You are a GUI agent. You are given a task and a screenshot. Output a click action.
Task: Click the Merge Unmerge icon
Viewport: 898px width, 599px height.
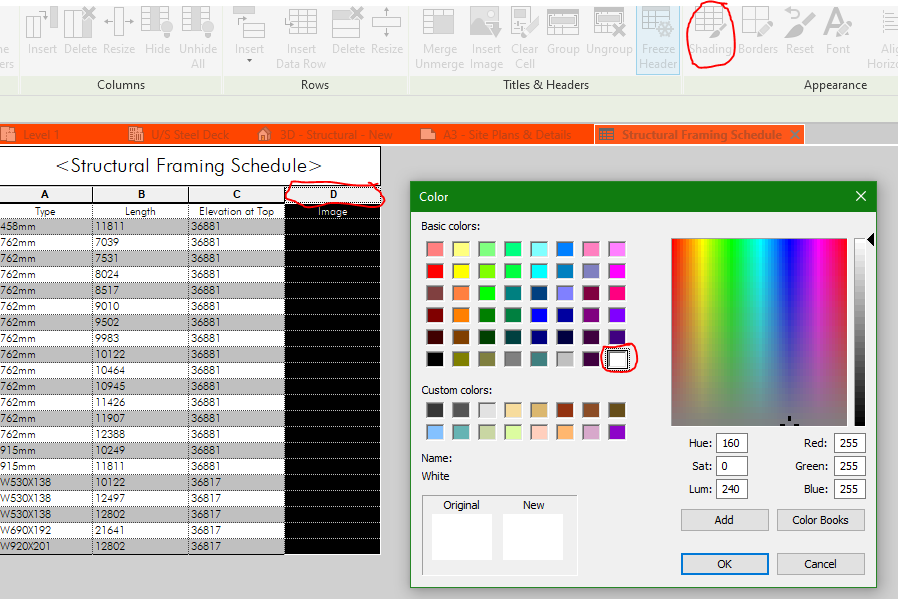[439, 23]
